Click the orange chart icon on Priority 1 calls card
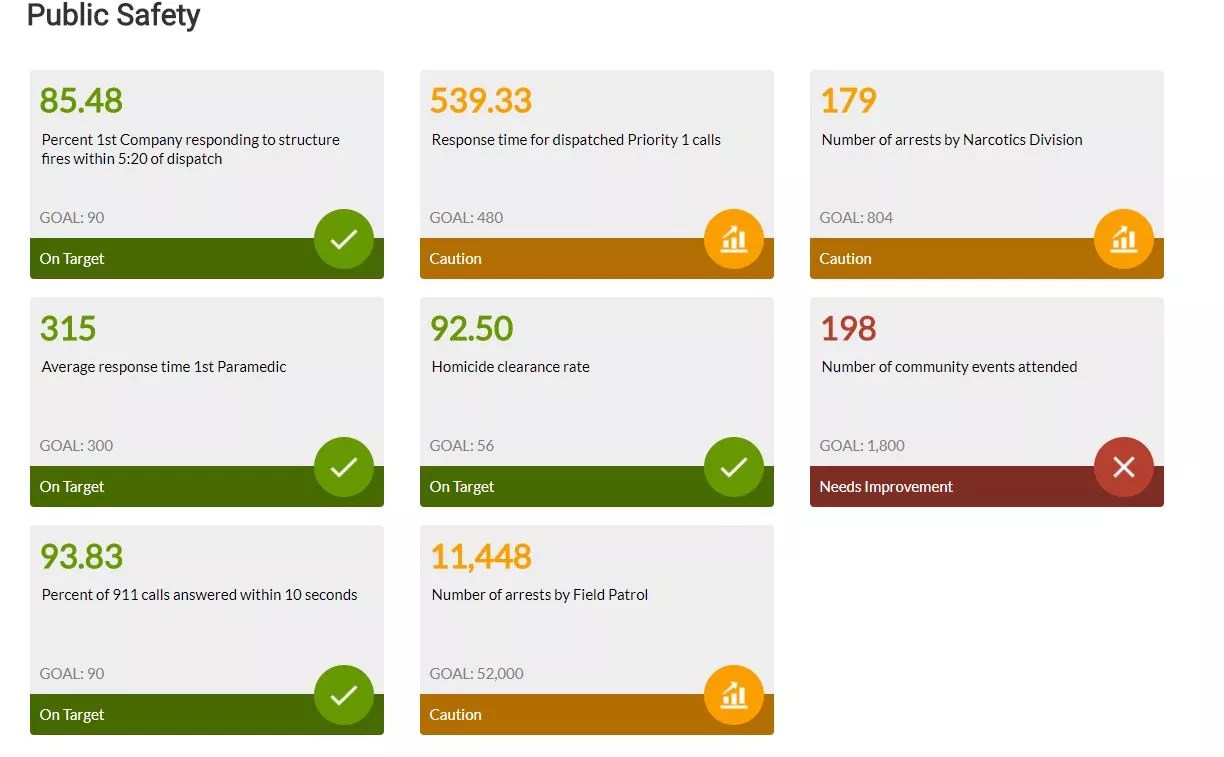1224x757 pixels. pyautogui.click(x=734, y=239)
